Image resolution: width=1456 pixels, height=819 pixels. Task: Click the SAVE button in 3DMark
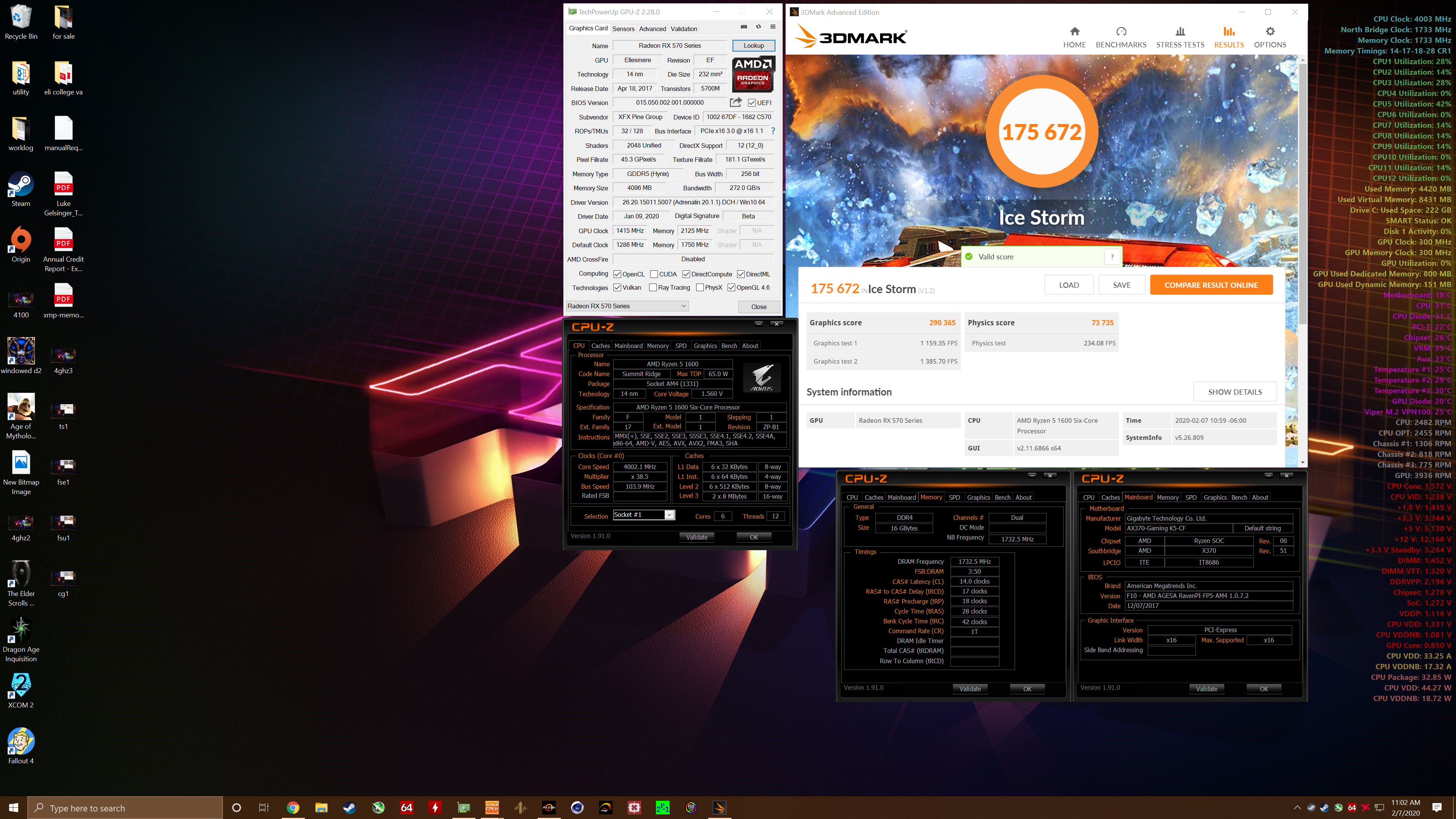[x=1122, y=285]
